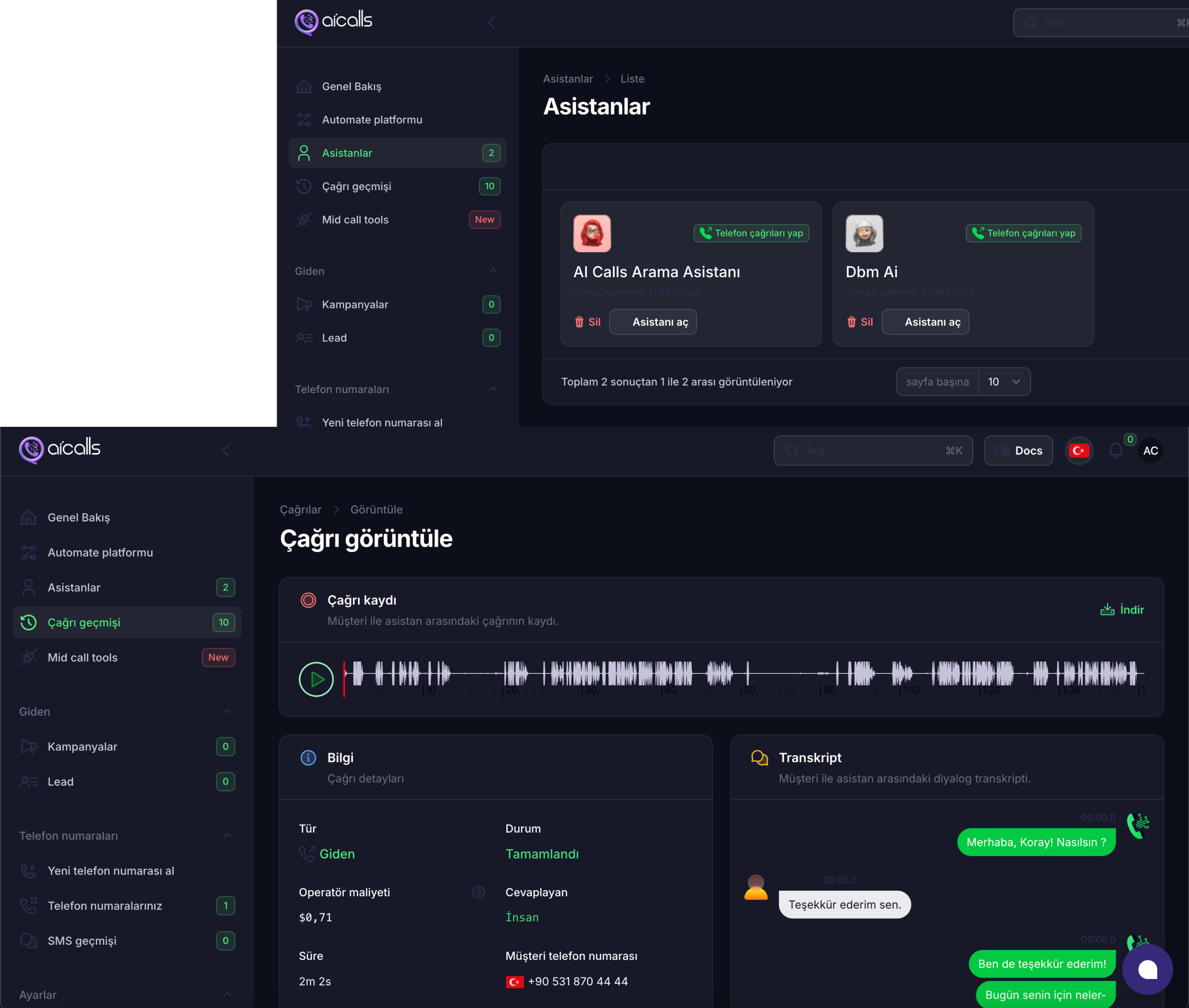
Task: Collapse the lower sidebar with the arrow
Action: point(226,451)
